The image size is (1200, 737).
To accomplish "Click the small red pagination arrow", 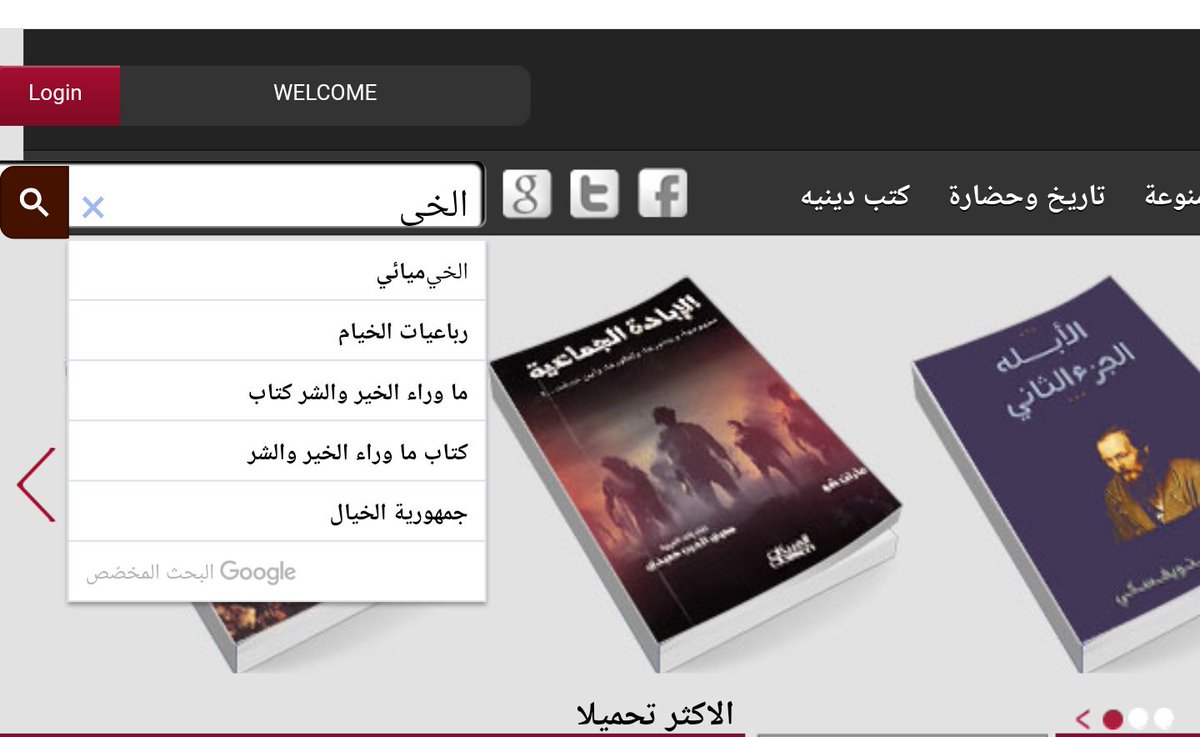I will (x=1083, y=718).
